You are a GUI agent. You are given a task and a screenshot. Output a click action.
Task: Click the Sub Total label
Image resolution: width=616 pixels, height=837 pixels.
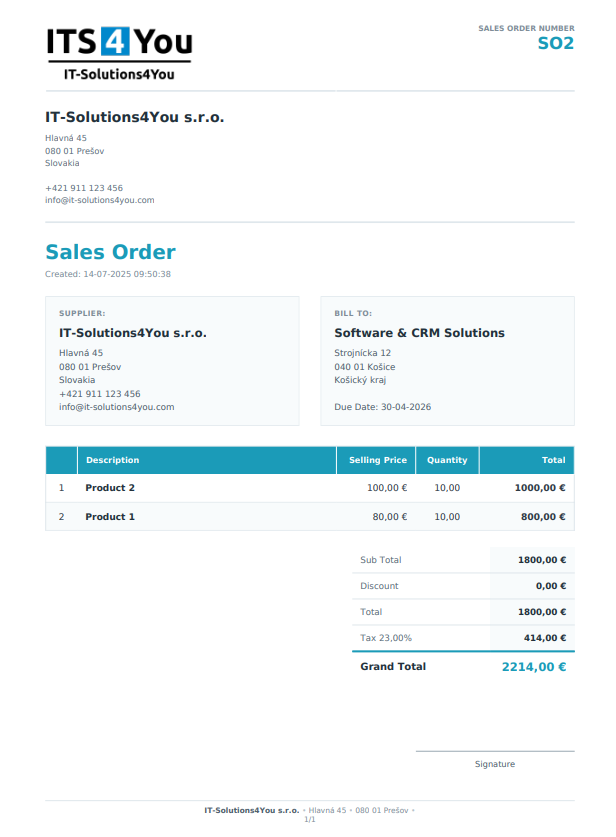click(380, 560)
